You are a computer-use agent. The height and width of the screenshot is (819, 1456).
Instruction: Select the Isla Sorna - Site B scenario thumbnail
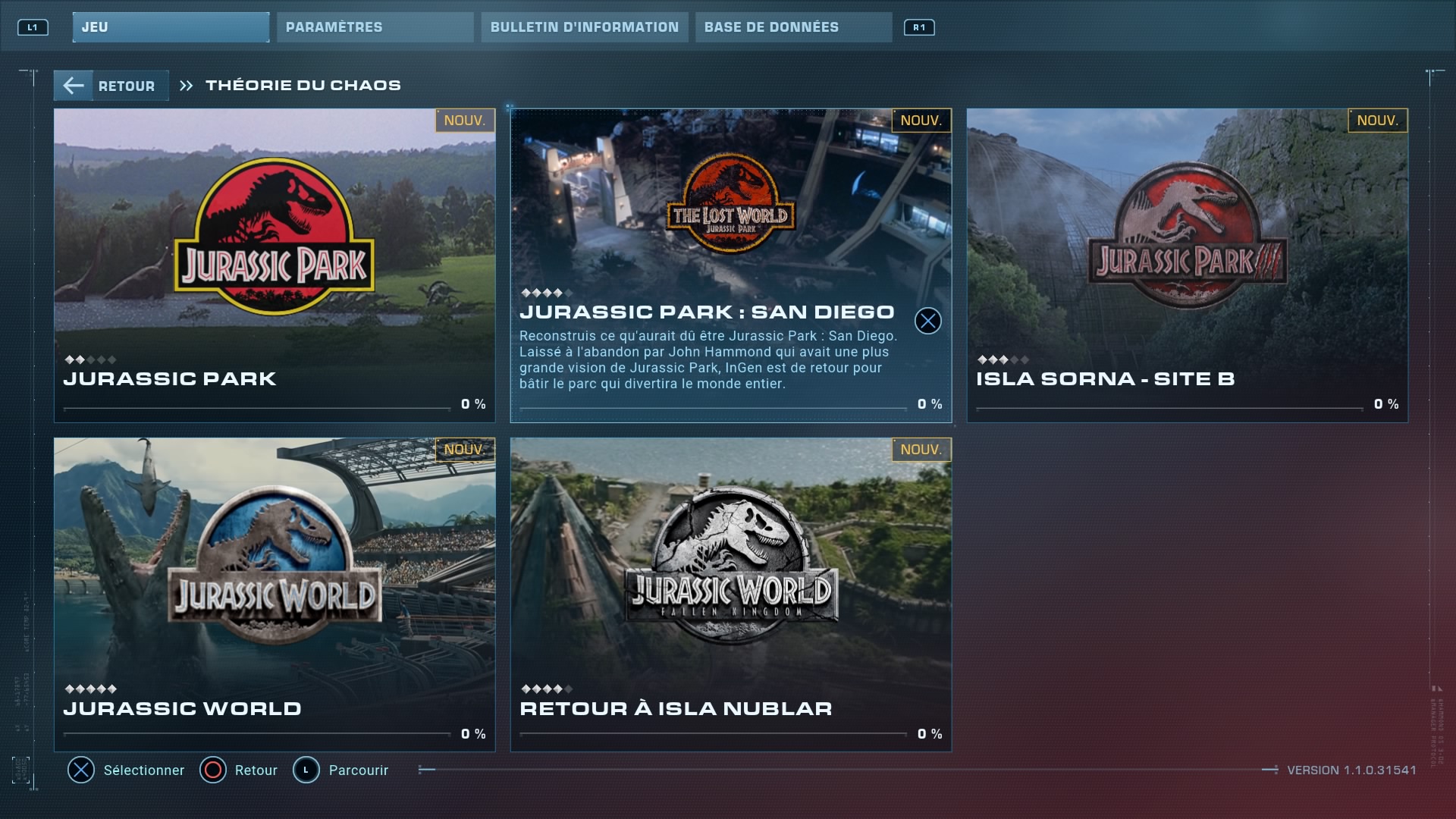pyautogui.click(x=1188, y=265)
